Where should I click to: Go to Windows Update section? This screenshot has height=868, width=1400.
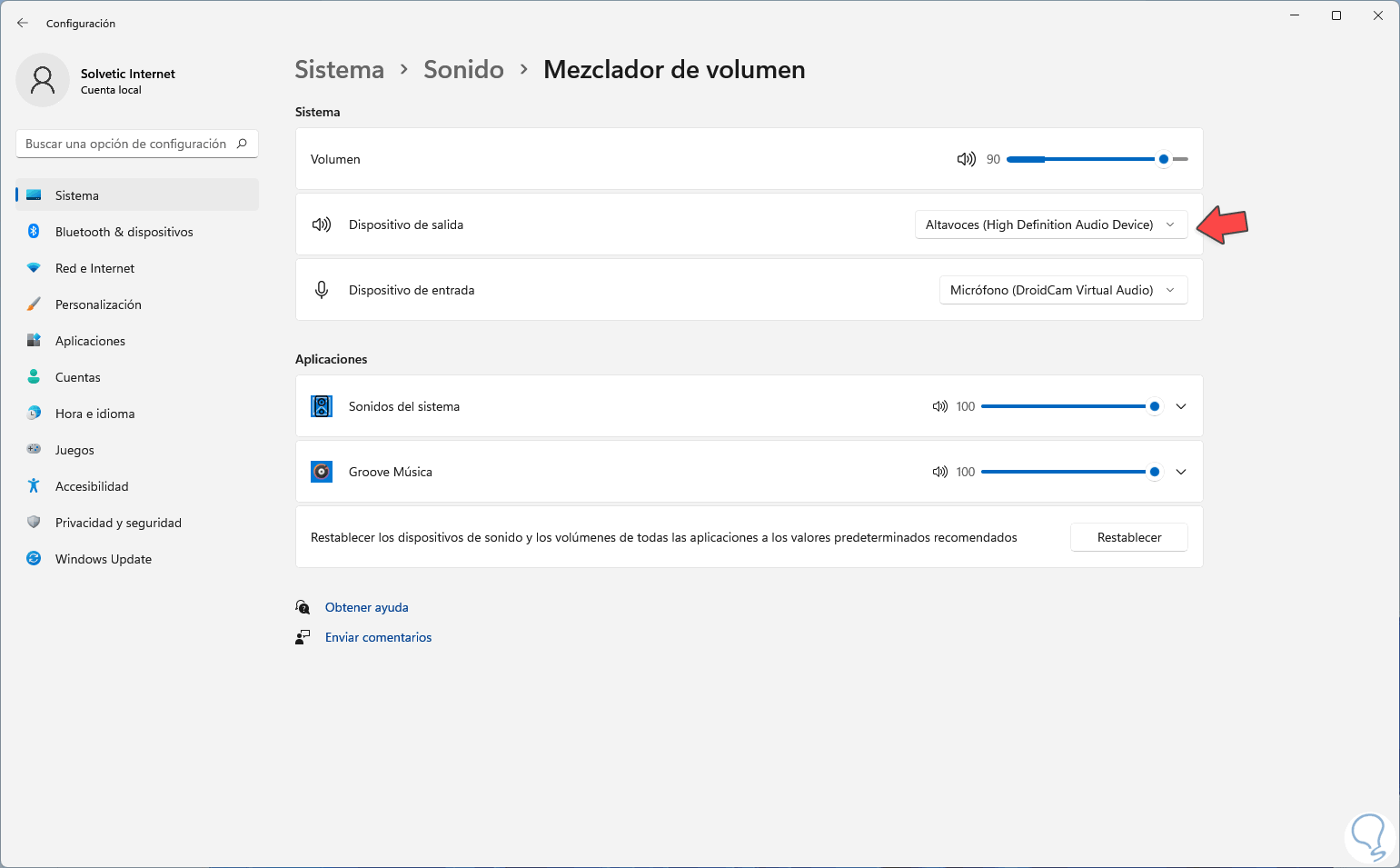tap(103, 559)
